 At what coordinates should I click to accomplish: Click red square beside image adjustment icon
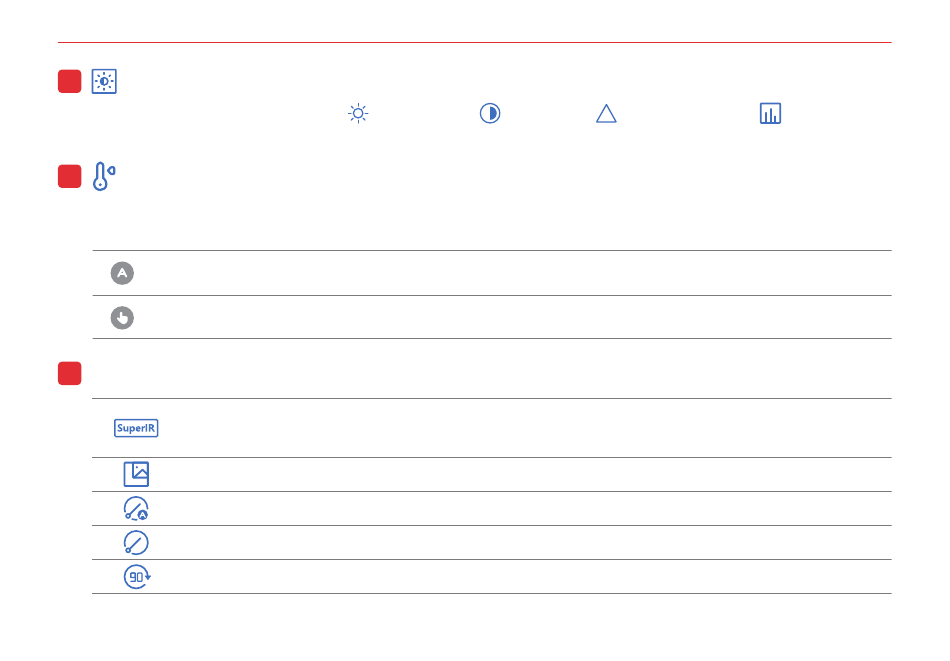coord(69,82)
